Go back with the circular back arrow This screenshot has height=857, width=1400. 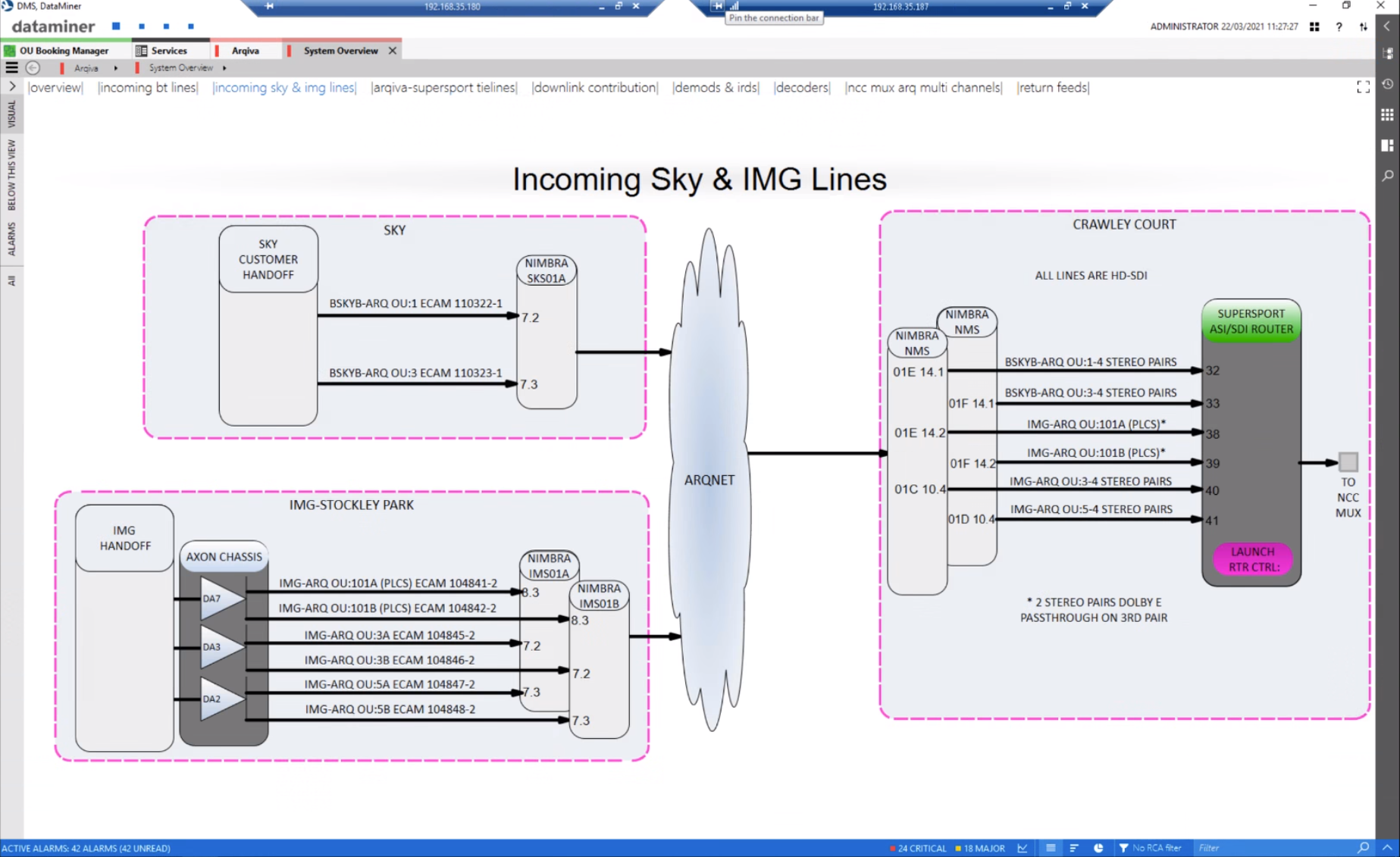(x=33, y=67)
